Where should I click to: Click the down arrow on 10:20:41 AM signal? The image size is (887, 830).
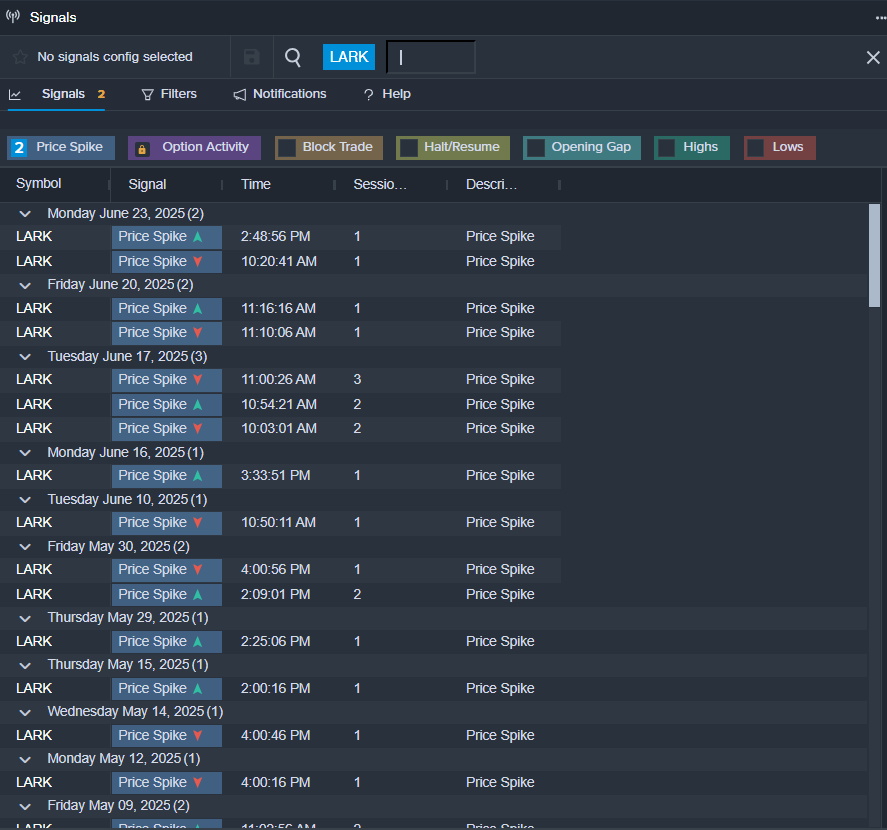pos(197,261)
